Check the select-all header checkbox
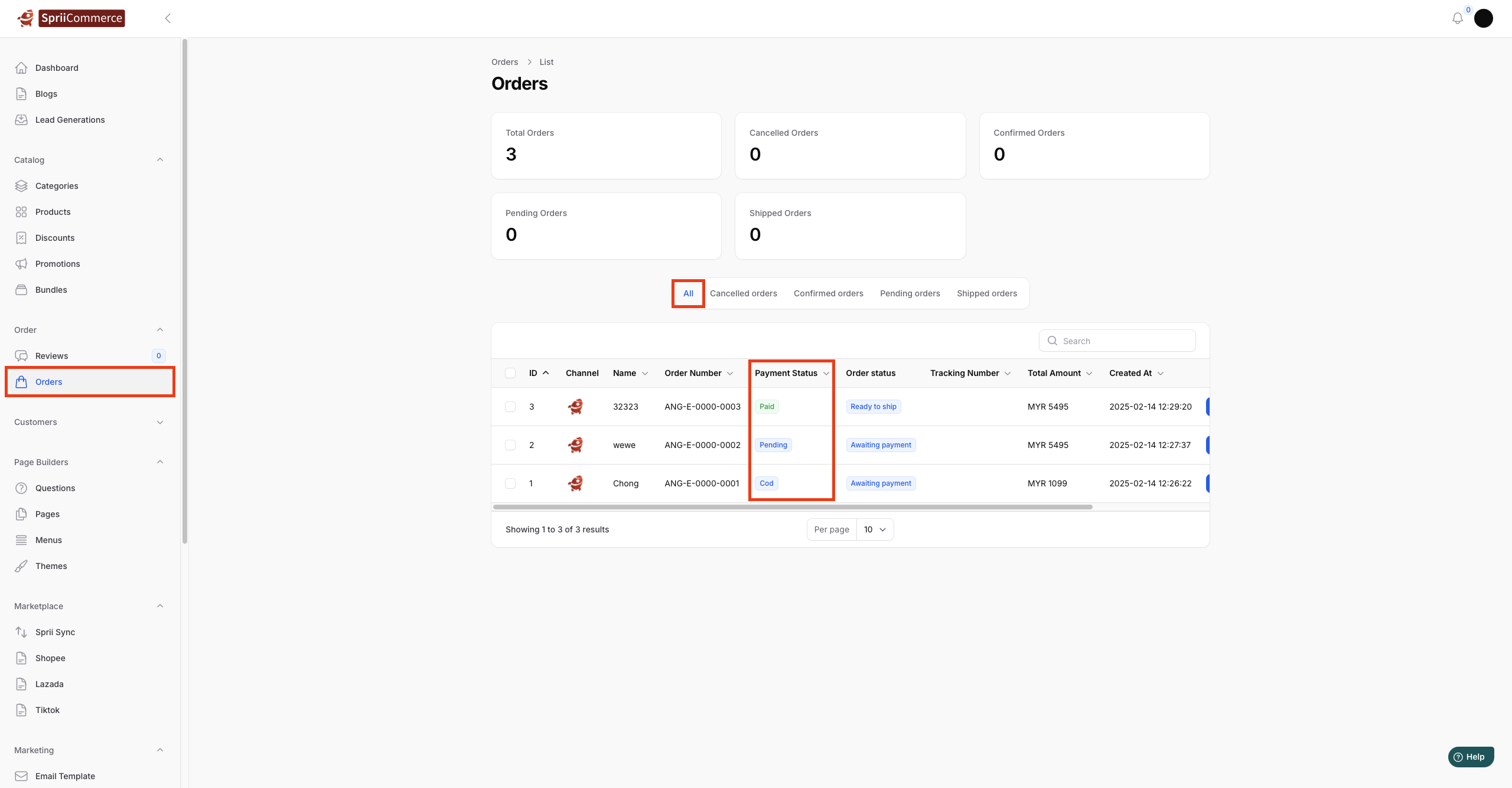Image resolution: width=1512 pixels, height=788 pixels. pos(510,373)
